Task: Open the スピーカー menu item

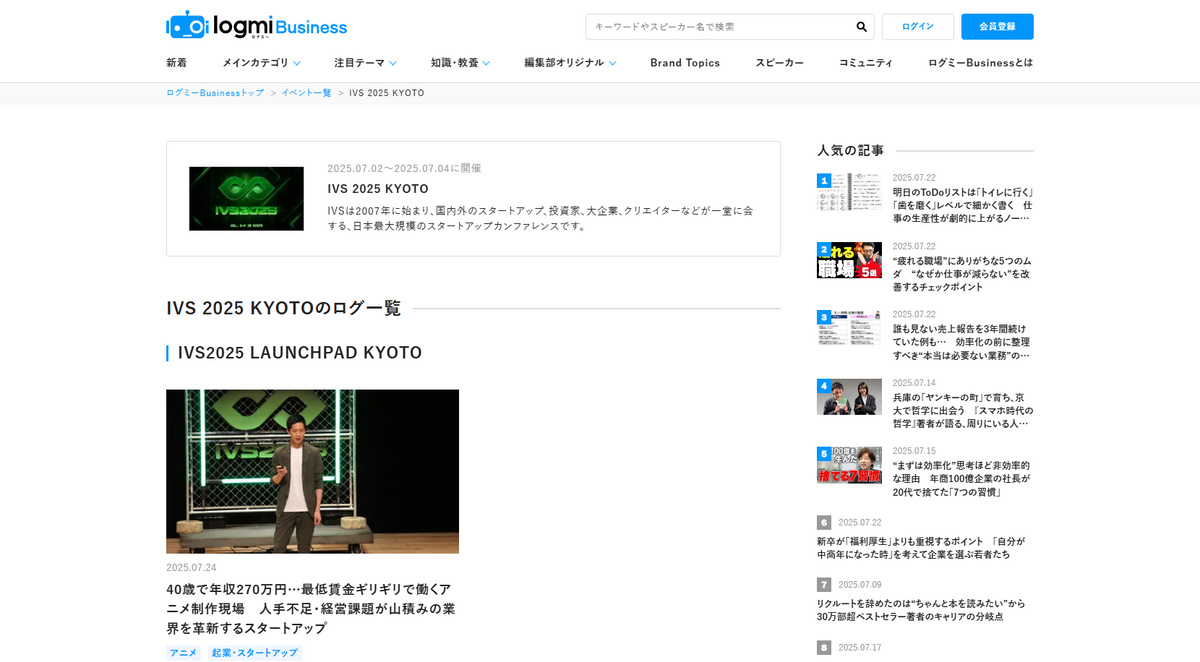Action: pos(779,63)
